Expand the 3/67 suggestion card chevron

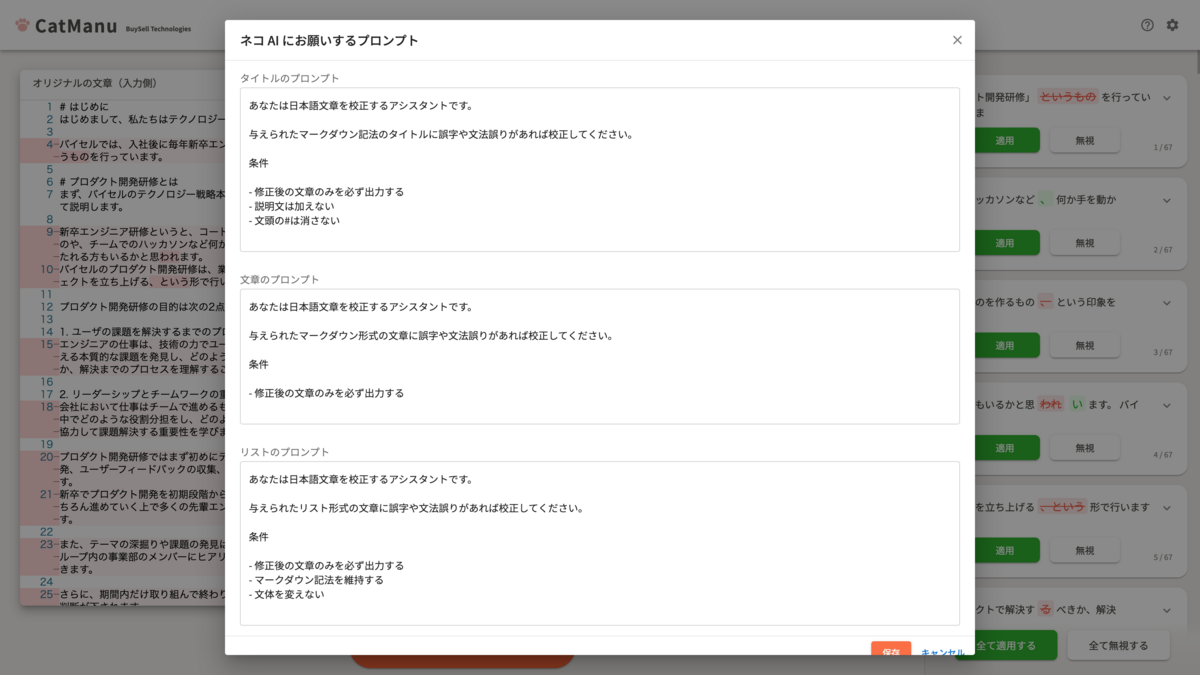1166,302
